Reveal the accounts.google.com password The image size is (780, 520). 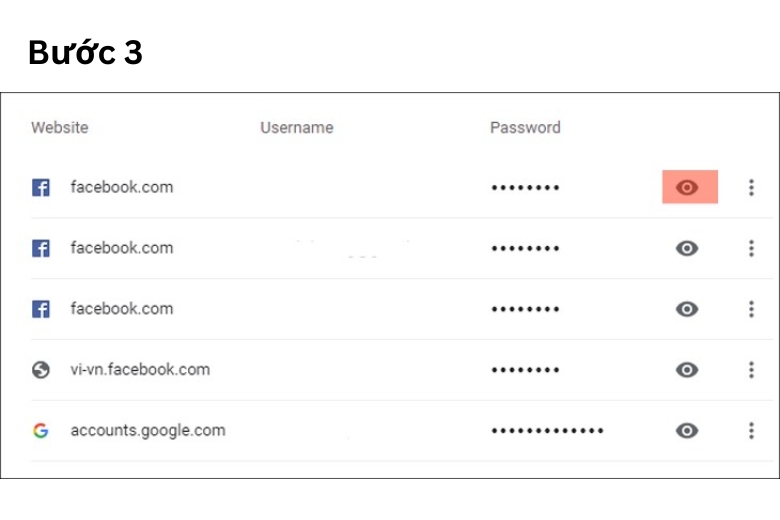tap(687, 431)
